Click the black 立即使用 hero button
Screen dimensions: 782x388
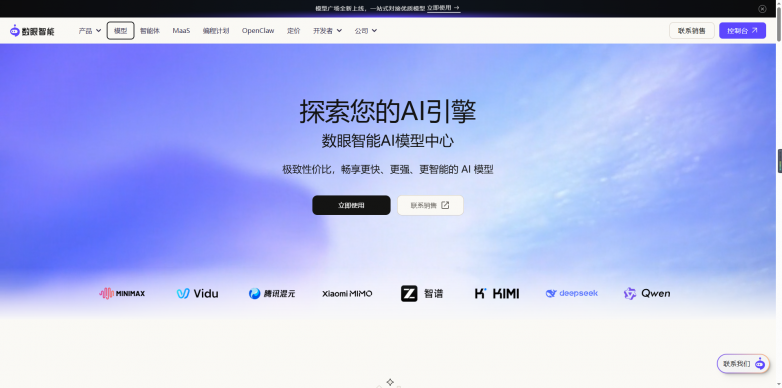(x=351, y=205)
